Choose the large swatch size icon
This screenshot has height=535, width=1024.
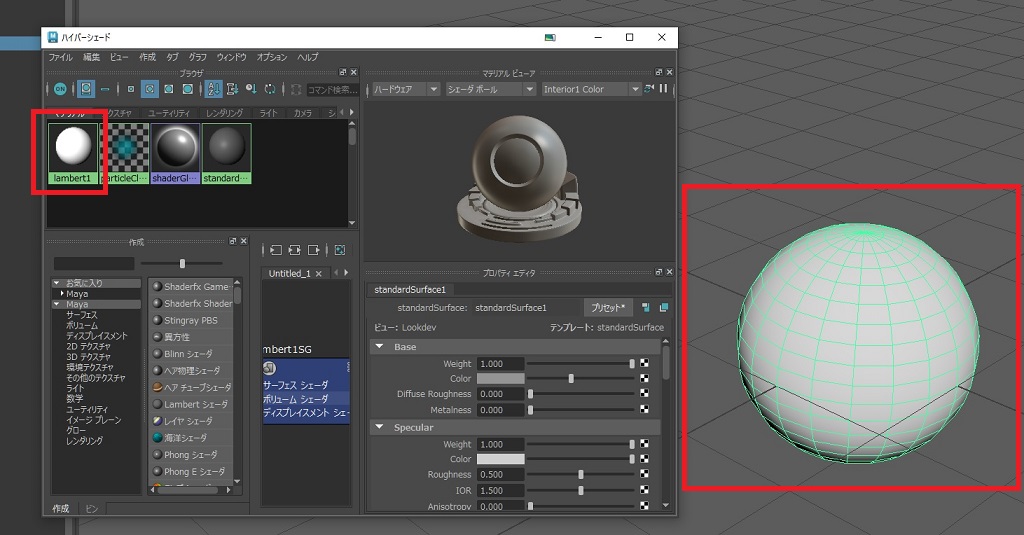tap(168, 89)
